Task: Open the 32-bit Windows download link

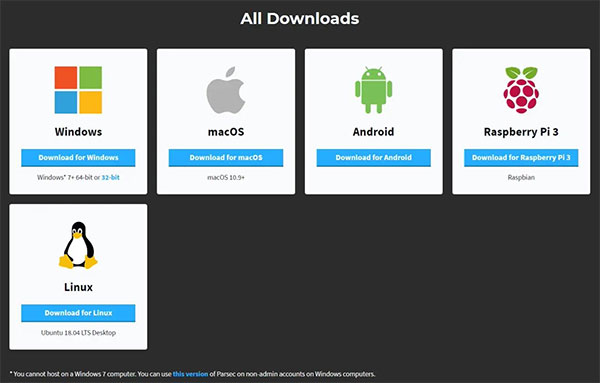Action: [111, 178]
